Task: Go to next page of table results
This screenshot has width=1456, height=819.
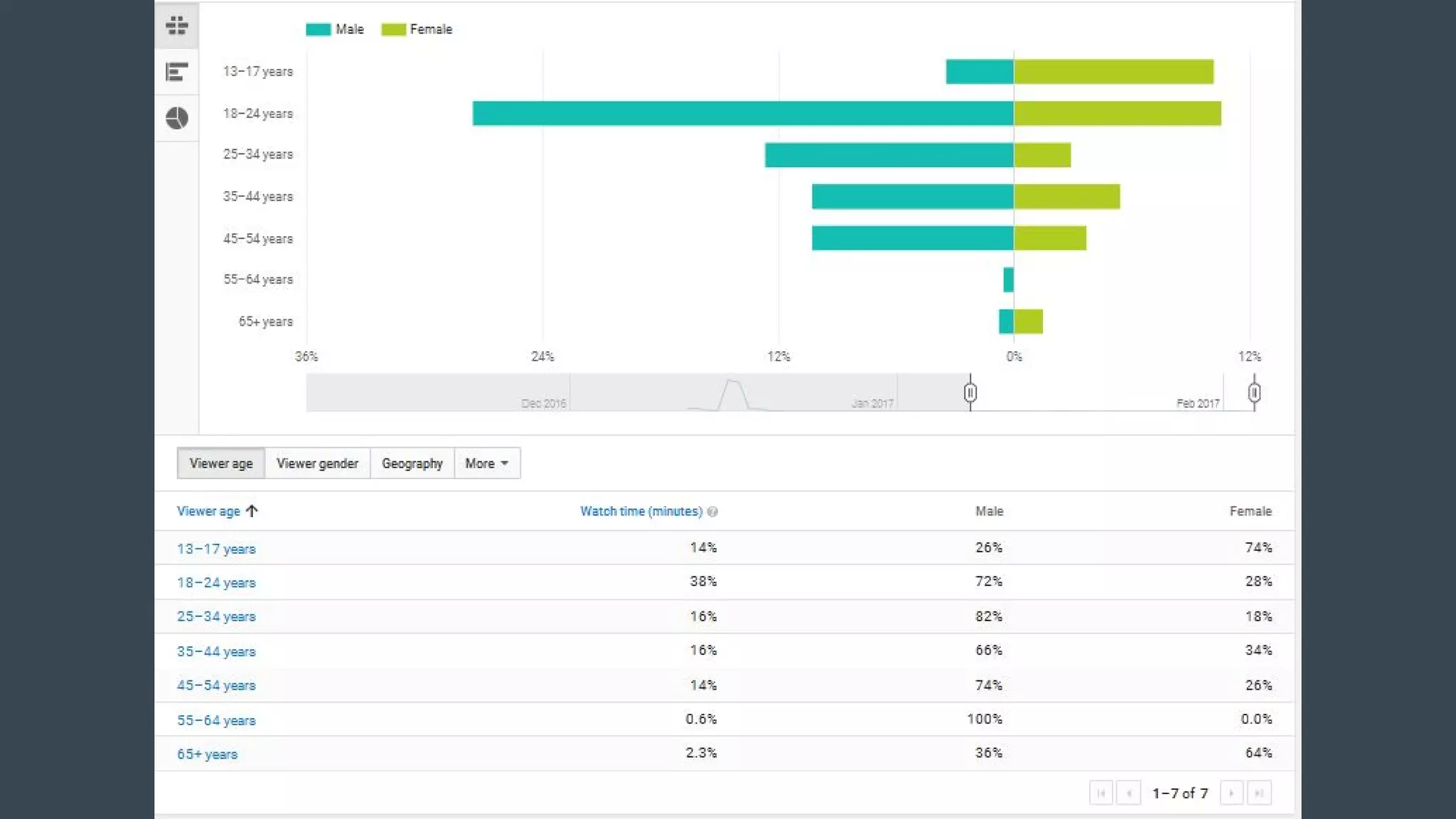Action: [x=1231, y=793]
